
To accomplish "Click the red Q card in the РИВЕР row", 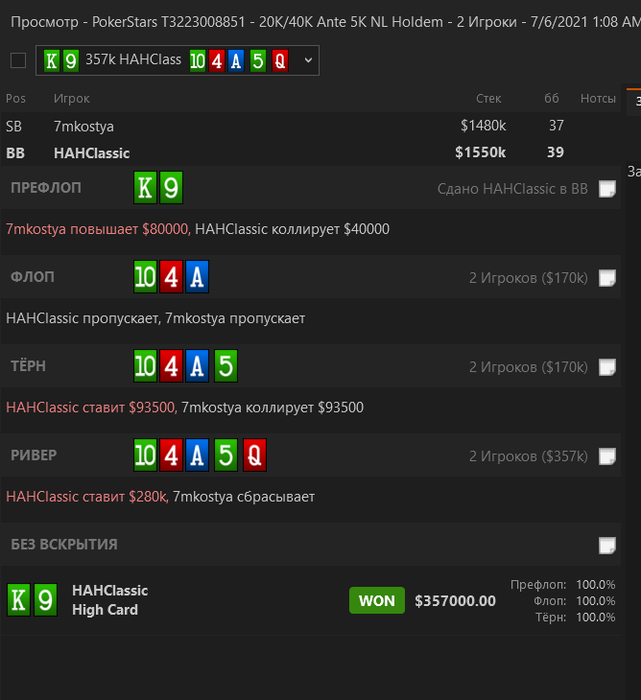I will coord(255,455).
